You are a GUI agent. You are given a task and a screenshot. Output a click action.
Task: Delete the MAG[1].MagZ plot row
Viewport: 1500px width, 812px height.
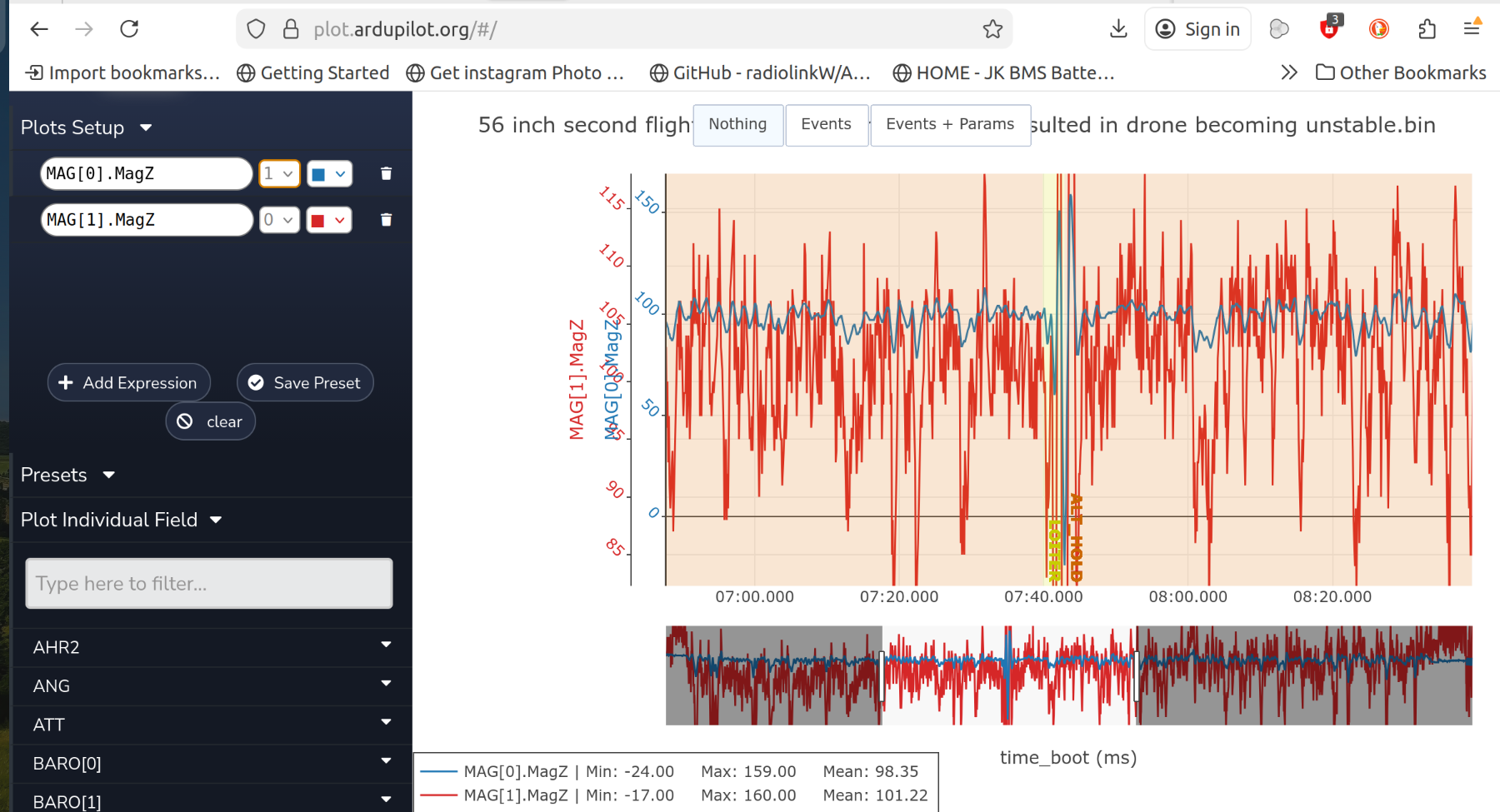coord(386,220)
